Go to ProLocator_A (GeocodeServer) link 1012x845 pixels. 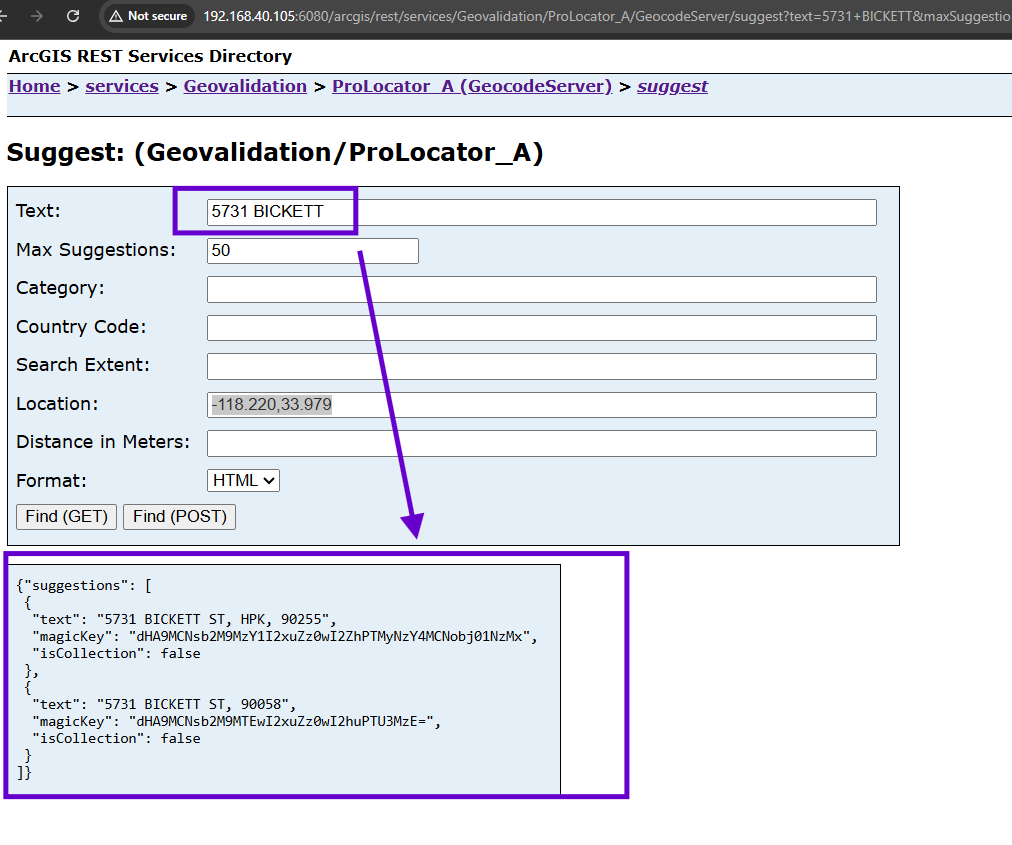pos(472,86)
